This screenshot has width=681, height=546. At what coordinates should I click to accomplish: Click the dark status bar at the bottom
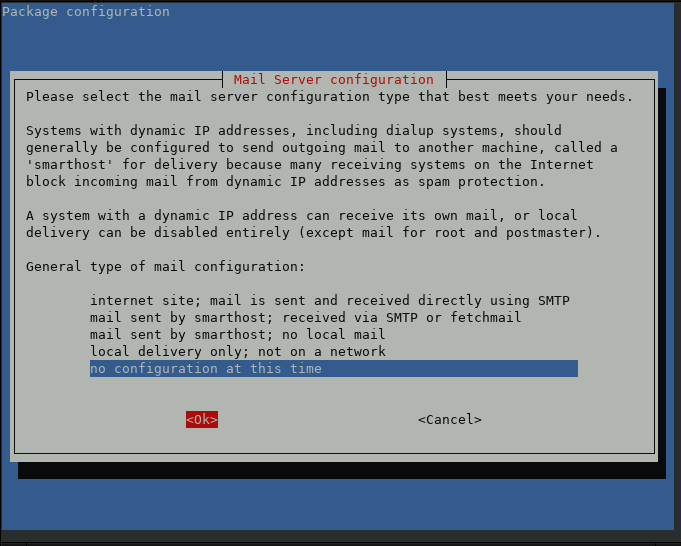(x=340, y=538)
